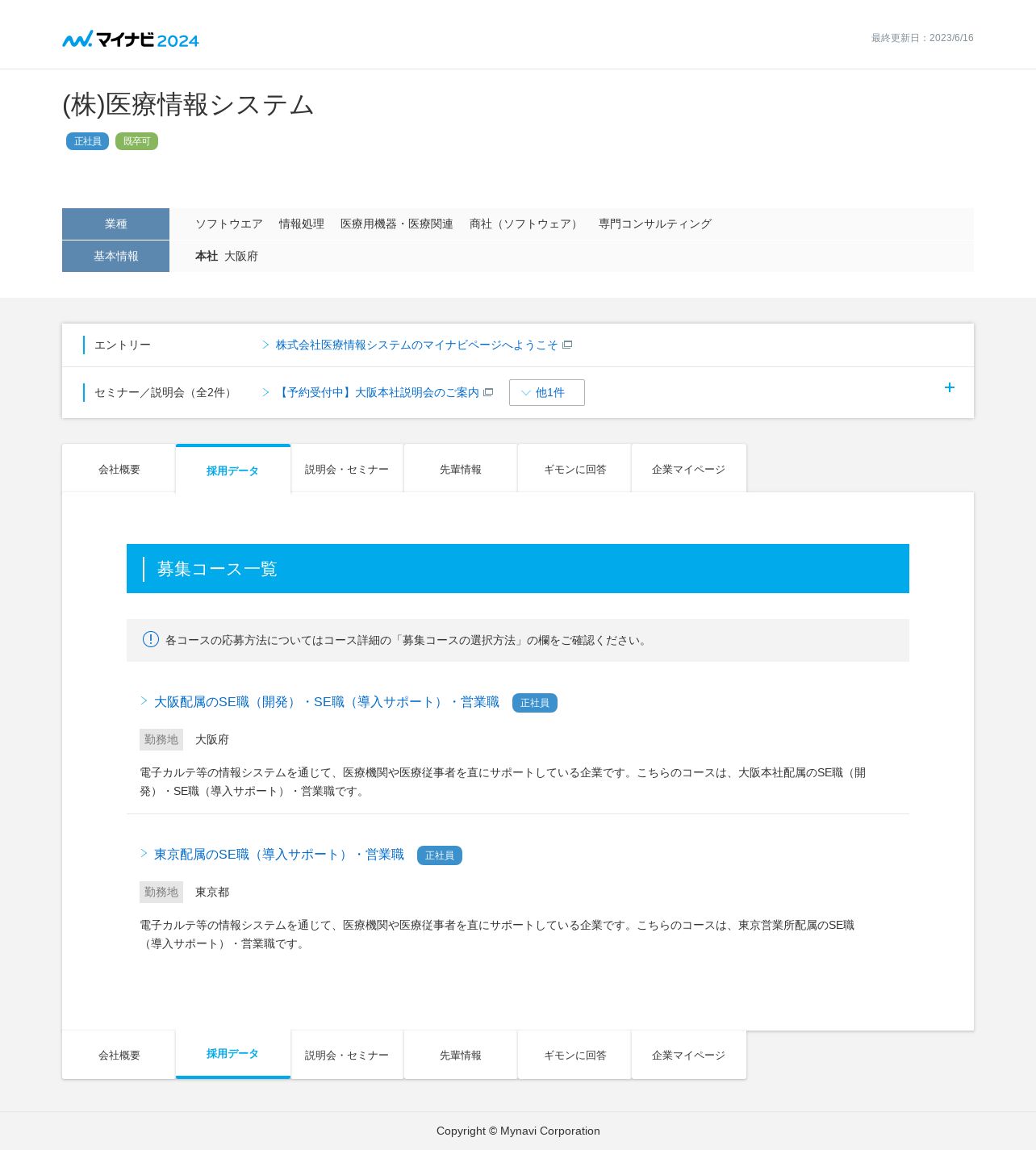Click 医療用機器・医療関連 industry text
Screen dimensions: 1036x1150
[397, 224]
